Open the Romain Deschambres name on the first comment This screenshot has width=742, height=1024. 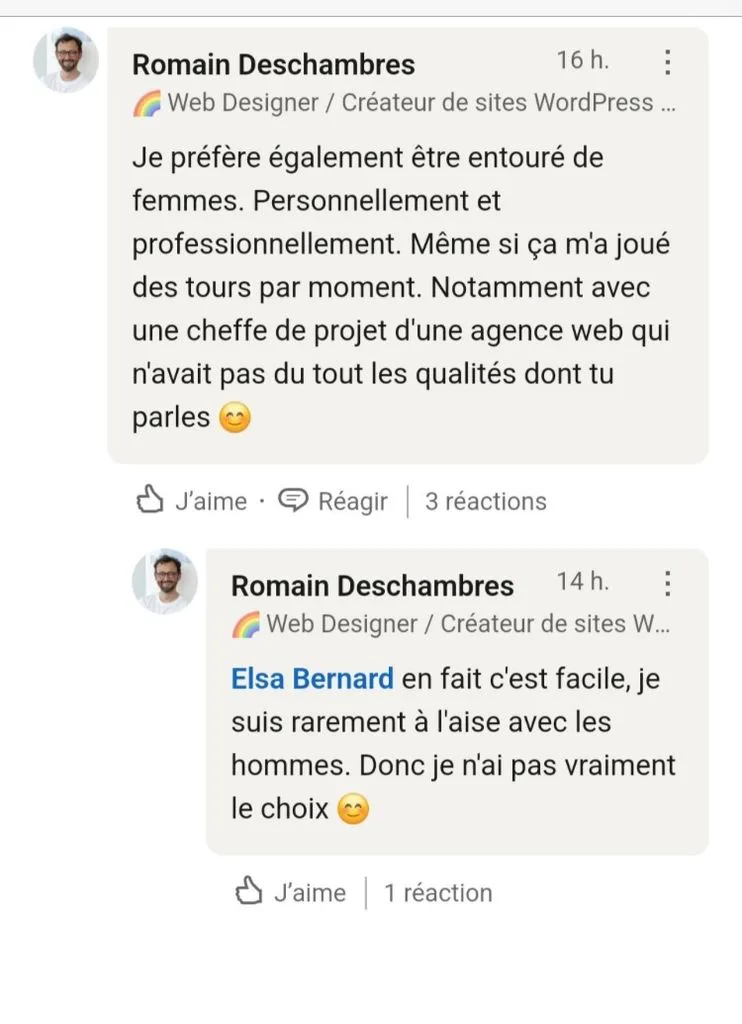pos(274,65)
